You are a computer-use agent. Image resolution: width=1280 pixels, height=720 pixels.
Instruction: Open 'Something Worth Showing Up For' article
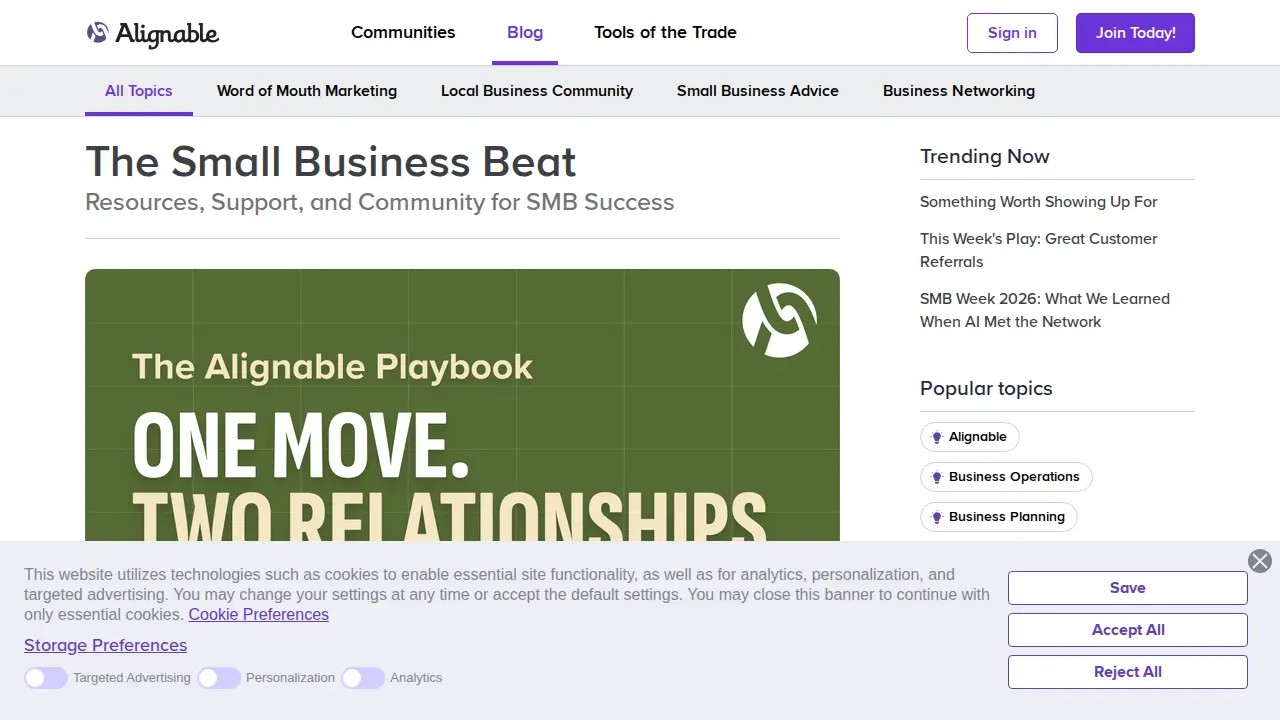pyautogui.click(x=1038, y=202)
